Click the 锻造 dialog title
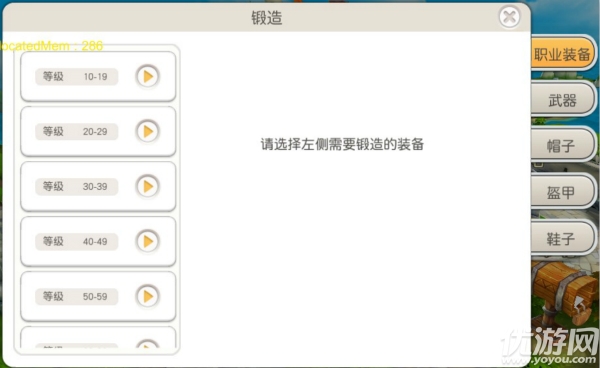The width and height of the screenshot is (600, 368). 267,18
